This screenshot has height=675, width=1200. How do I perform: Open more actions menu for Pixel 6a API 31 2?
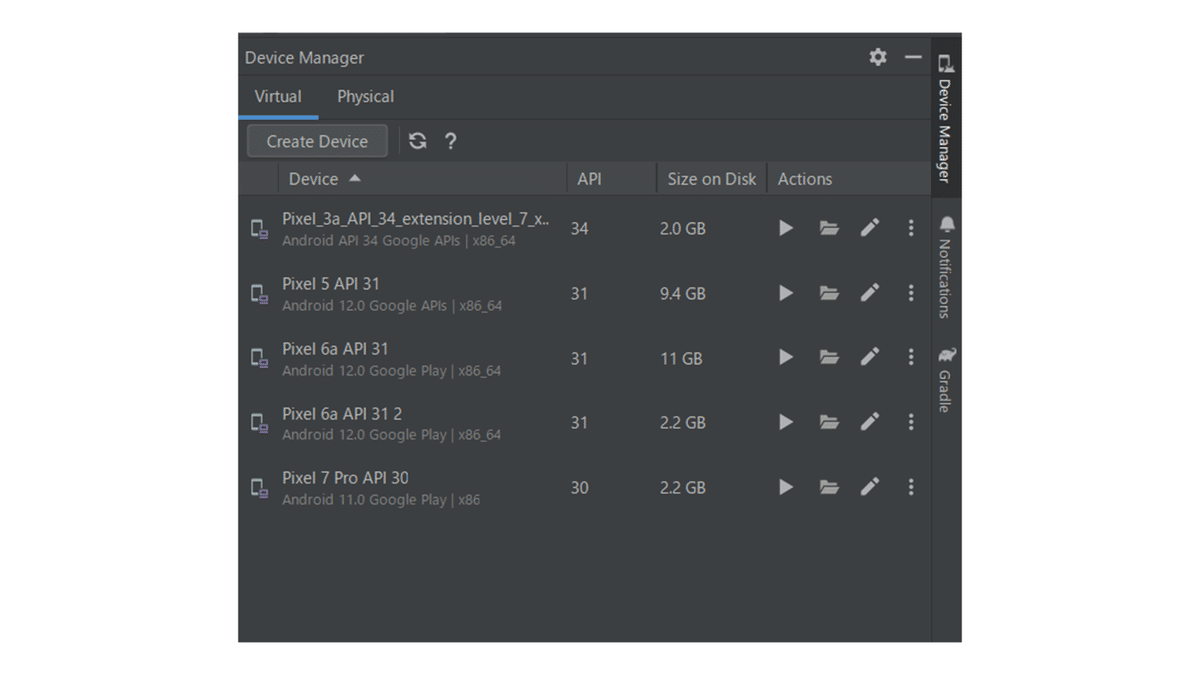tap(911, 422)
